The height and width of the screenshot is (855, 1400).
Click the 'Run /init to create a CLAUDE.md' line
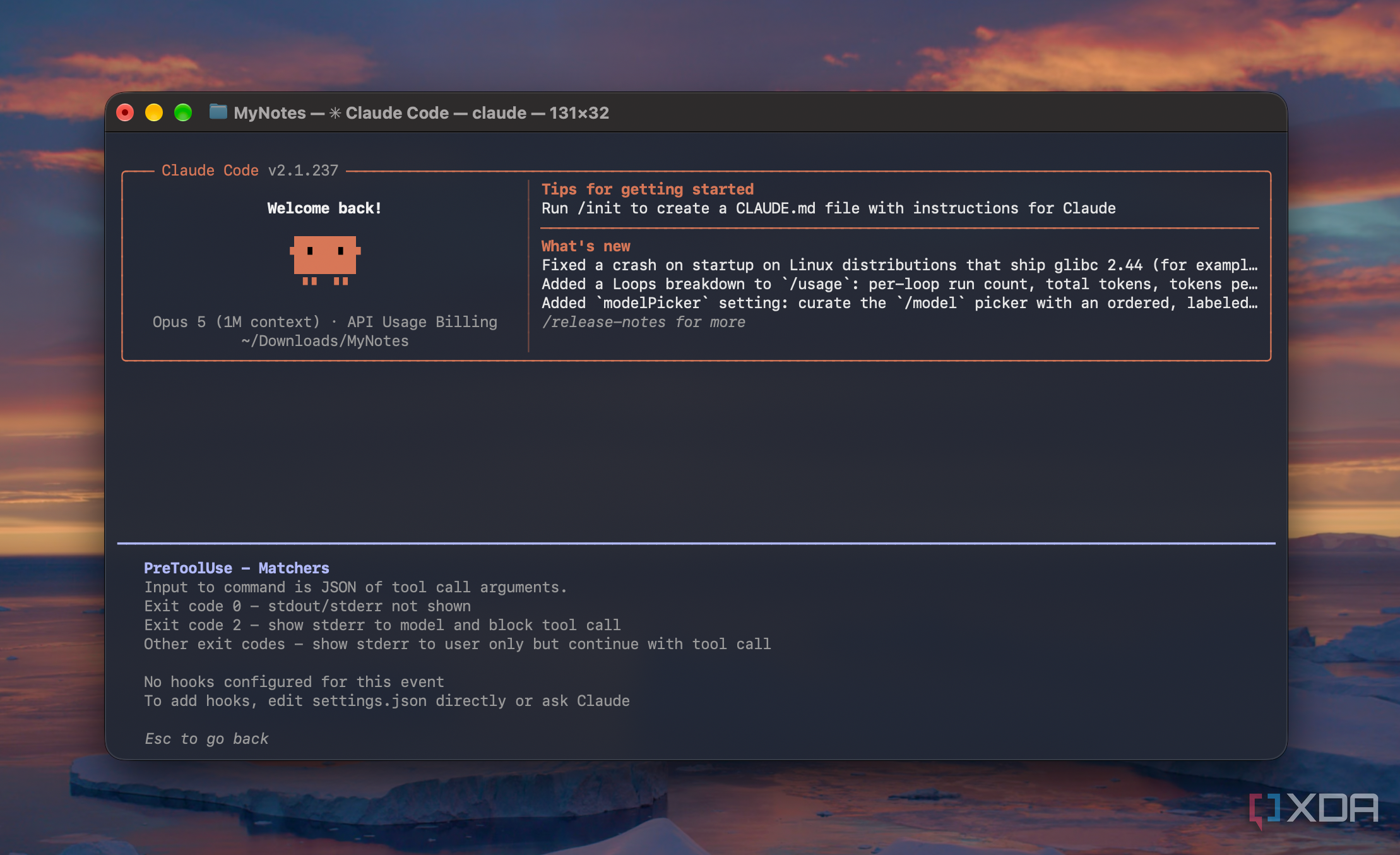pyautogui.click(x=829, y=208)
